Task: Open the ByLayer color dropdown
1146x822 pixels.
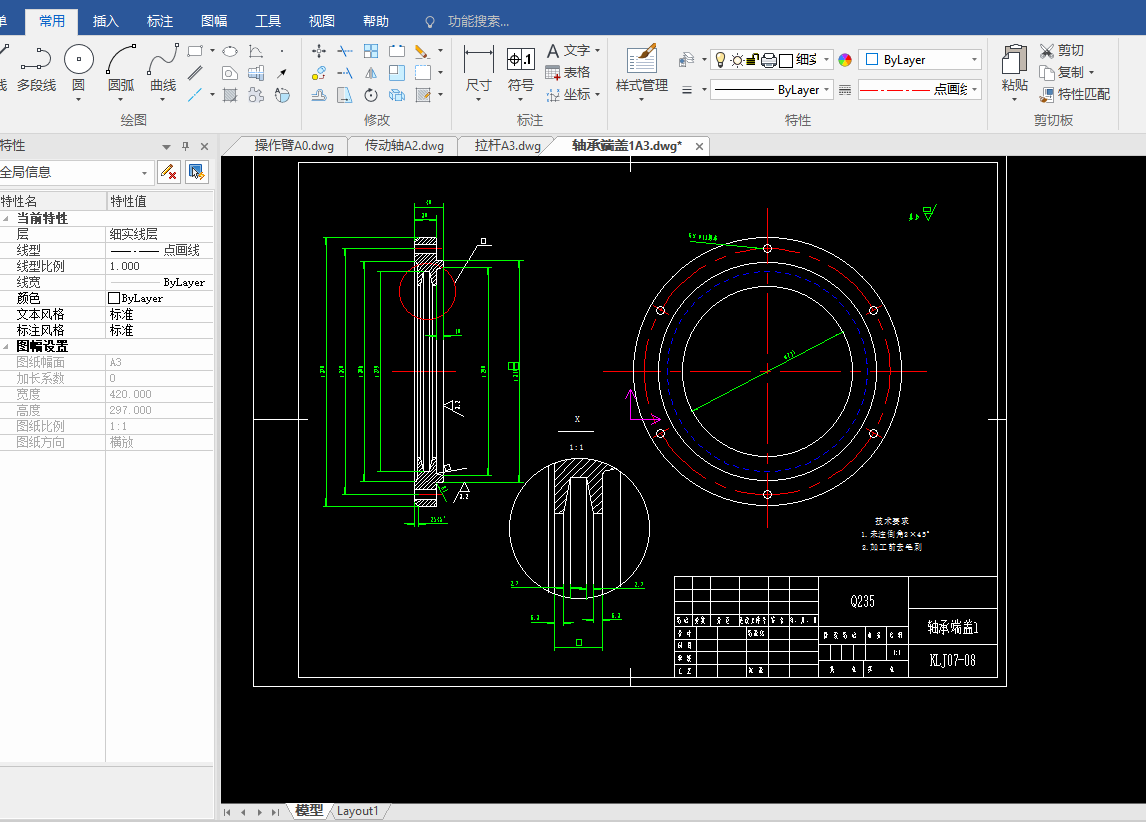Action: tap(919, 60)
